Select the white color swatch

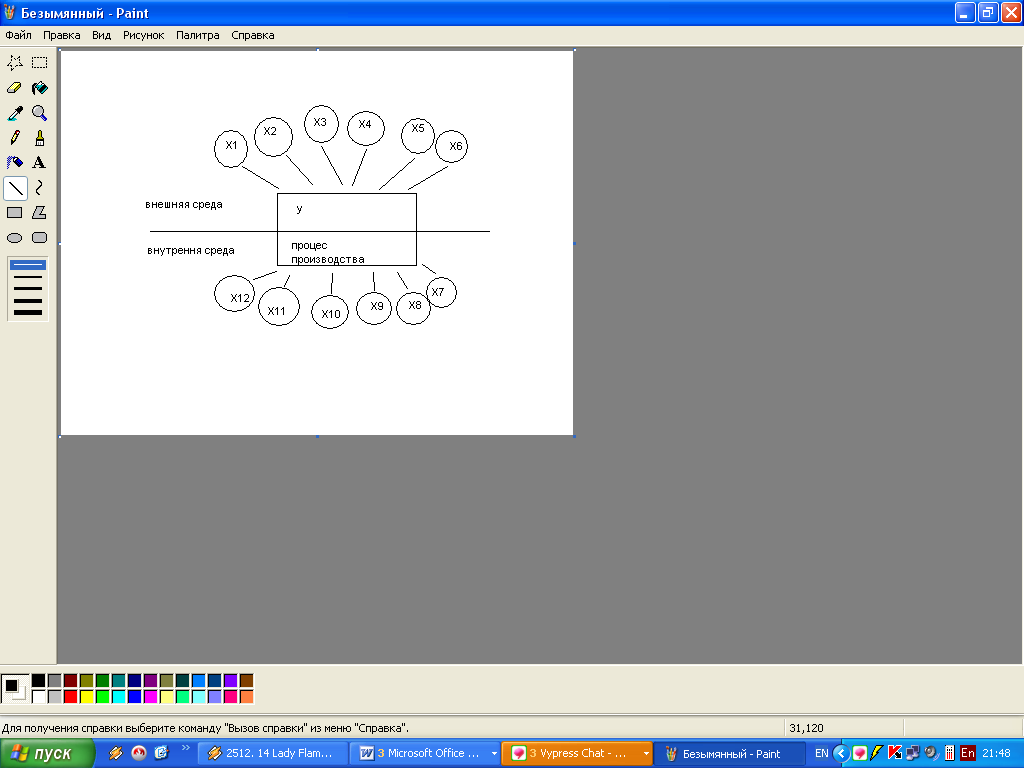39,697
